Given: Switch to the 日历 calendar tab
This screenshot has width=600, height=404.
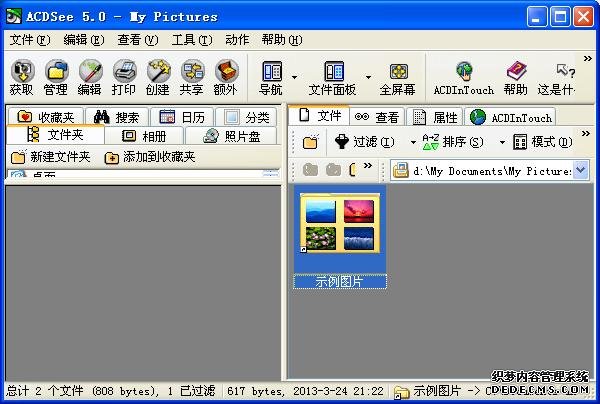Looking at the screenshot, I should (x=182, y=116).
